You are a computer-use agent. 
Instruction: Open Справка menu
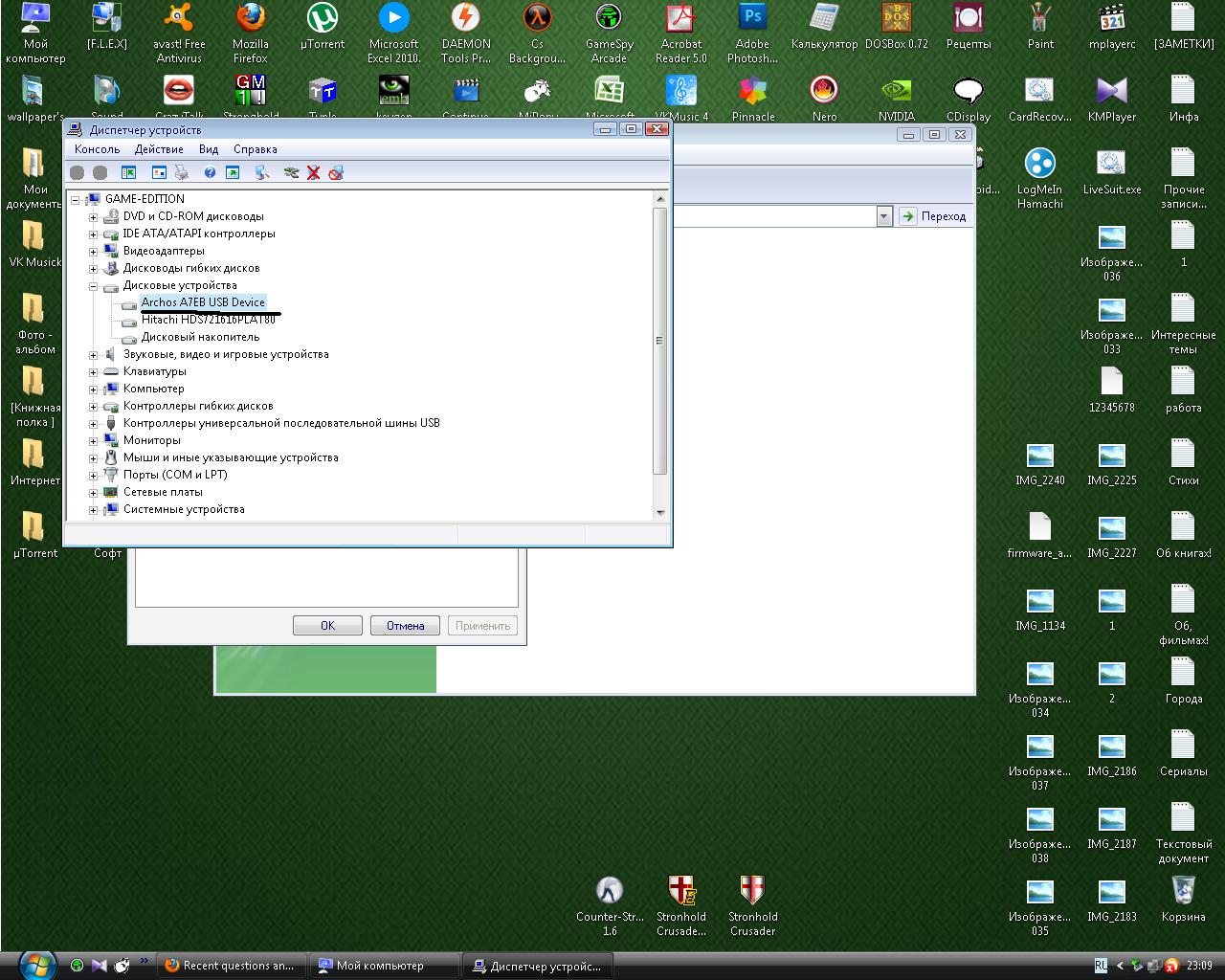[256, 149]
